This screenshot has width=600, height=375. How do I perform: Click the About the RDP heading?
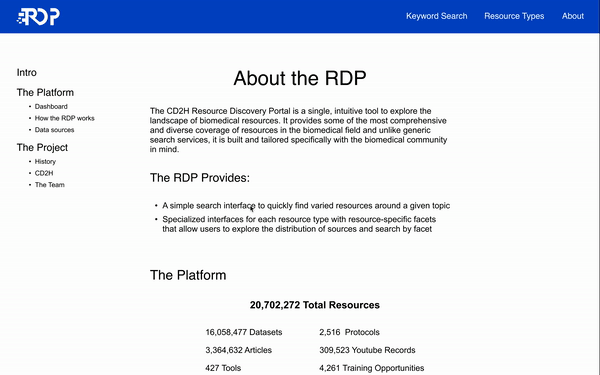pyautogui.click(x=300, y=78)
